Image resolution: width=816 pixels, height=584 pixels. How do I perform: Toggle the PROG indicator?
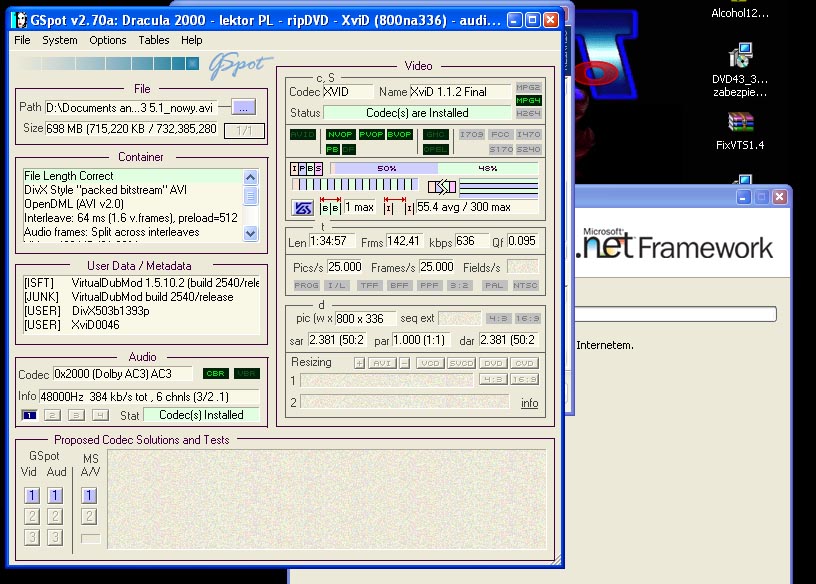pyautogui.click(x=306, y=285)
